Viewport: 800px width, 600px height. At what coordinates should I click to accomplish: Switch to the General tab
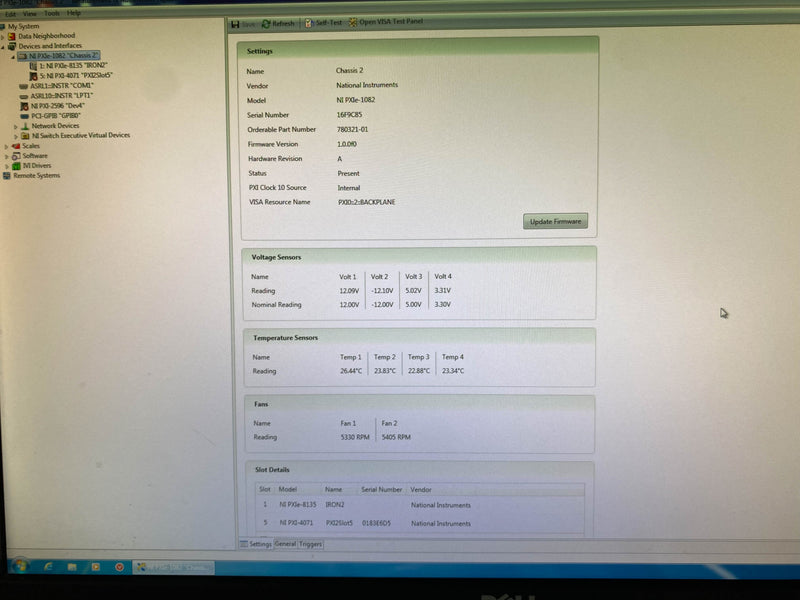coord(286,543)
